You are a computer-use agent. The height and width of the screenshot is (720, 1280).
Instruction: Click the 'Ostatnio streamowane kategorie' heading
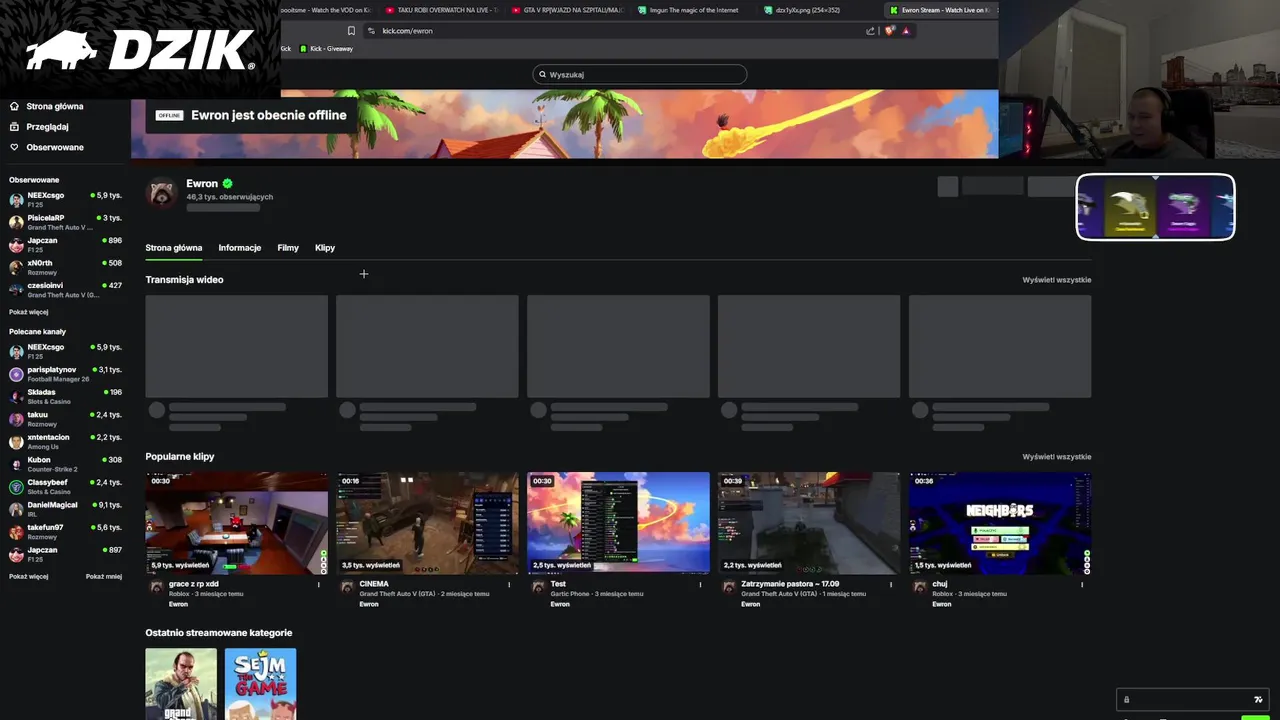tap(219, 633)
